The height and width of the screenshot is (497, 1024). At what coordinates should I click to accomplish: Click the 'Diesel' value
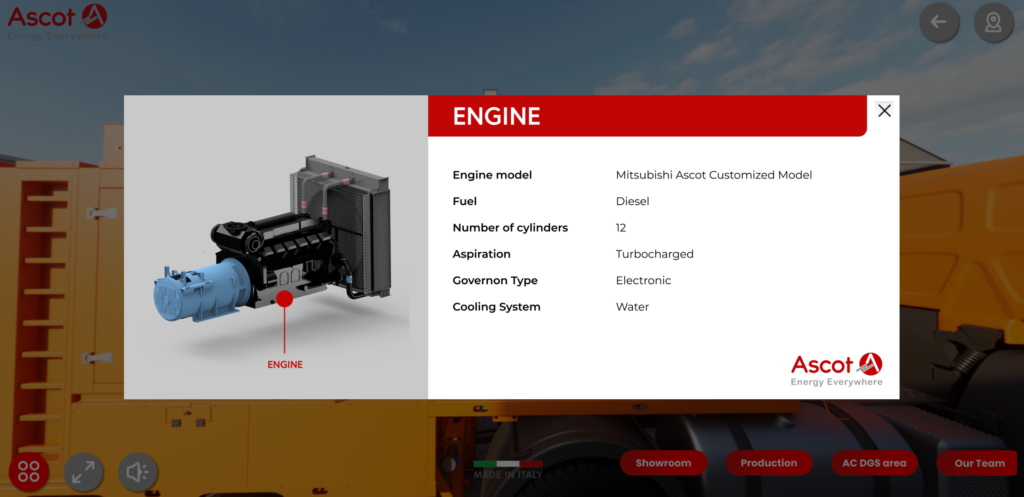[x=633, y=201]
